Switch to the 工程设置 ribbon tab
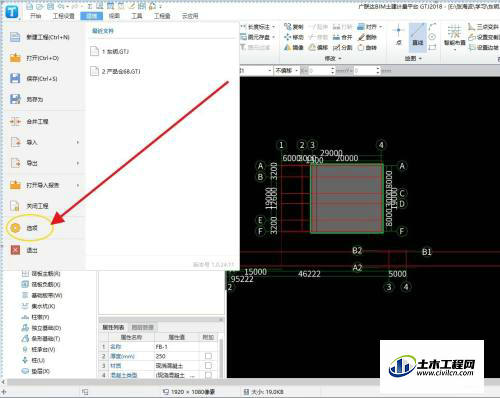Image resolution: width=500 pixels, height=398 pixels. coord(64,16)
